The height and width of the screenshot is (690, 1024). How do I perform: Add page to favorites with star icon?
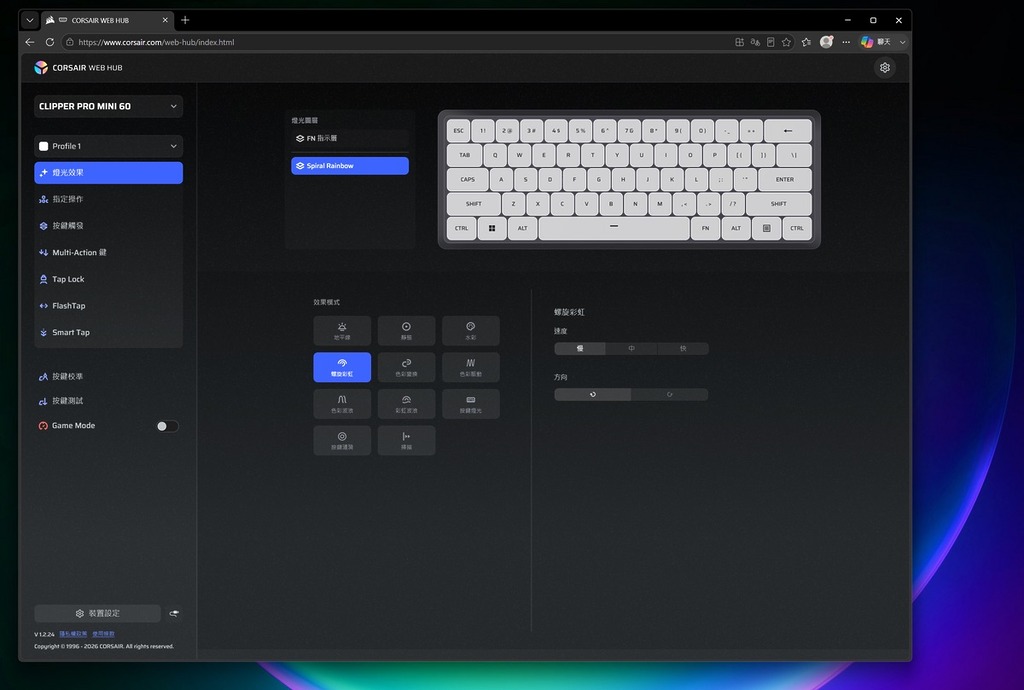point(786,42)
